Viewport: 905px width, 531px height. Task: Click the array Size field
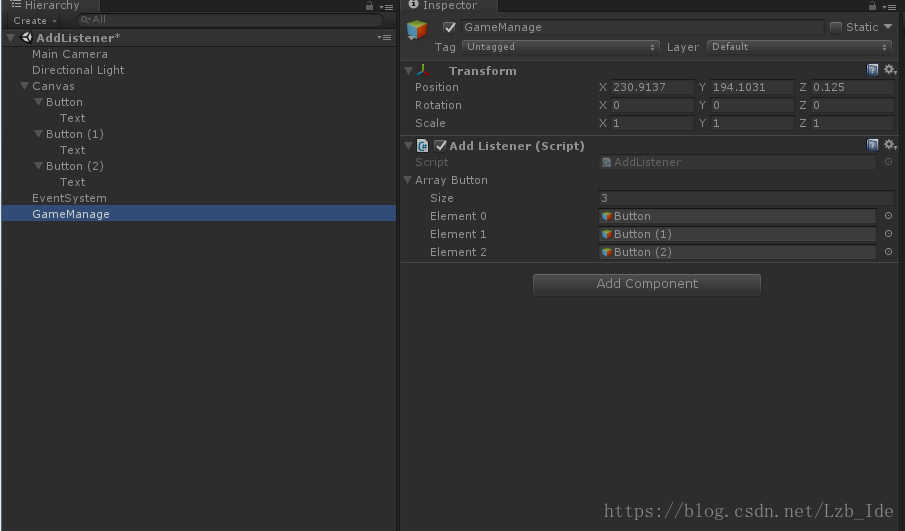tap(746, 198)
